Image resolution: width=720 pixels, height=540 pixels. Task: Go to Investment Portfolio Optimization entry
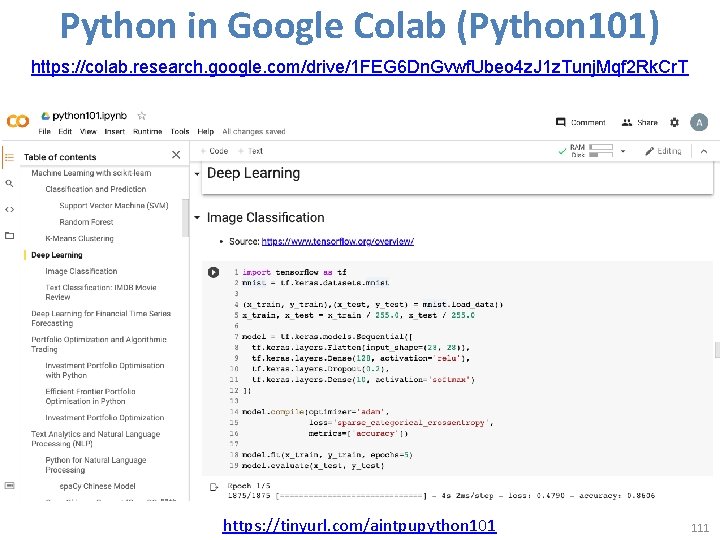(x=104, y=418)
